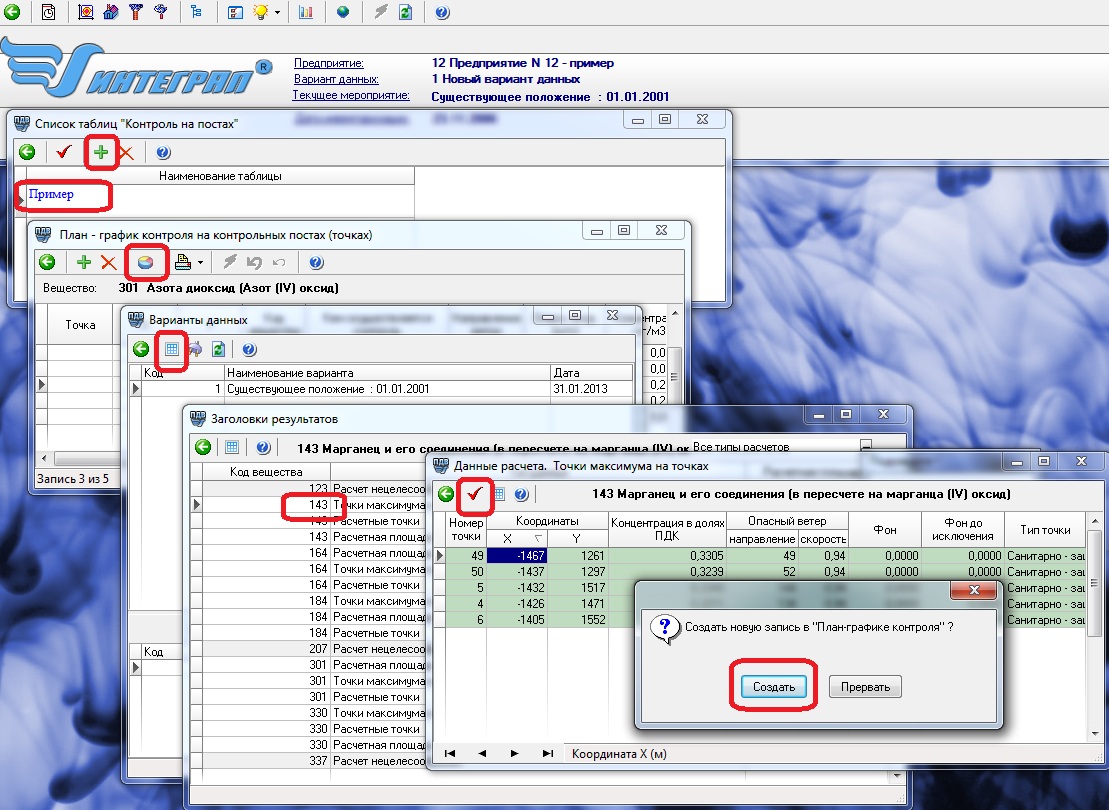The height and width of the screenshot is (810, 1109).
Task: Click the green back arrow in 'Заголовки результатов'
Action: [x=203, y=447]
